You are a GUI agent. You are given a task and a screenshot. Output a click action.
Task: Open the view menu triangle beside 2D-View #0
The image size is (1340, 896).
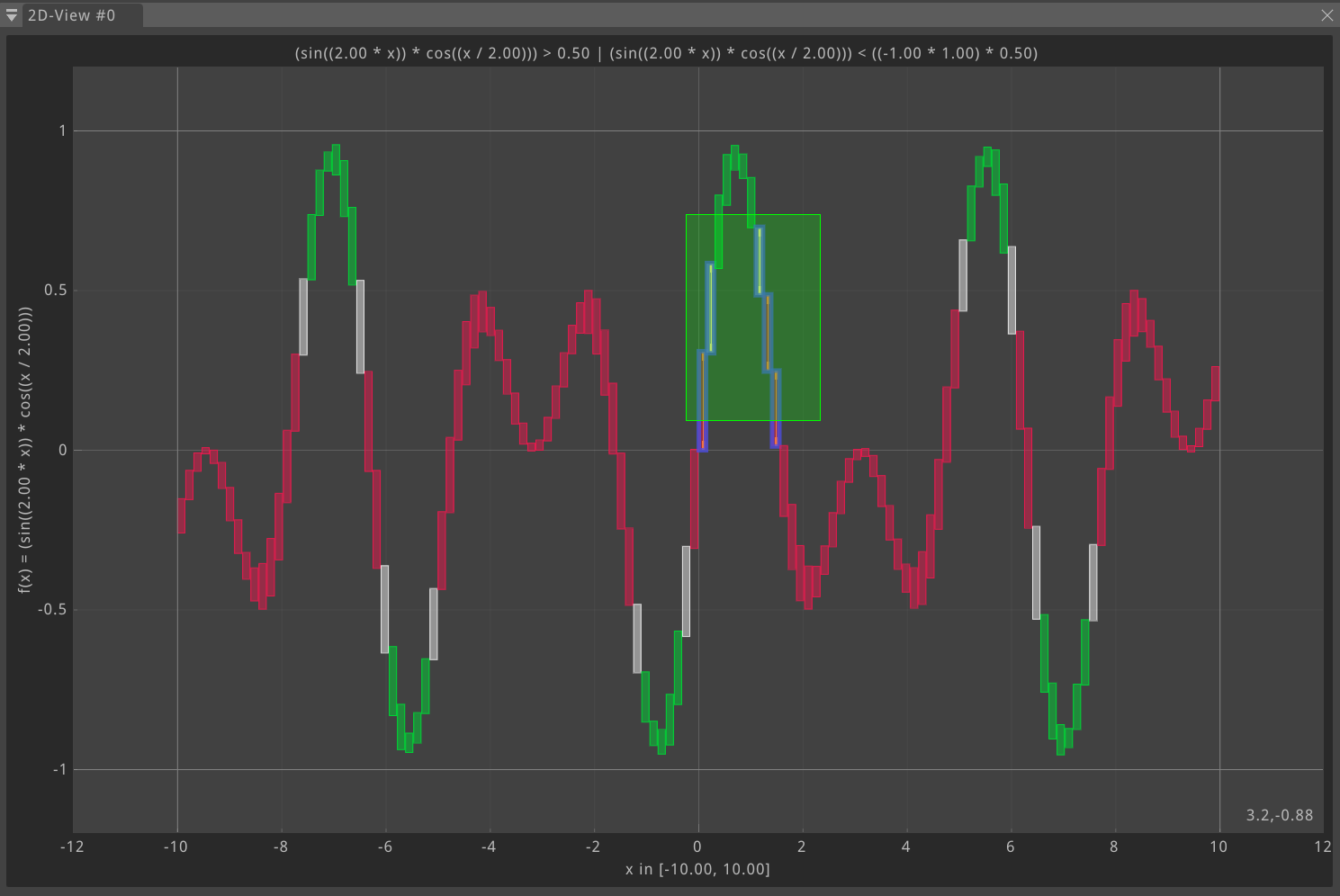12,15
